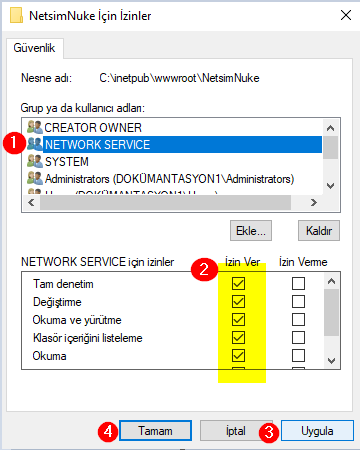Click the Kaldır button
360x450 pixels.
pyautogui.click(x=319, y=231)
